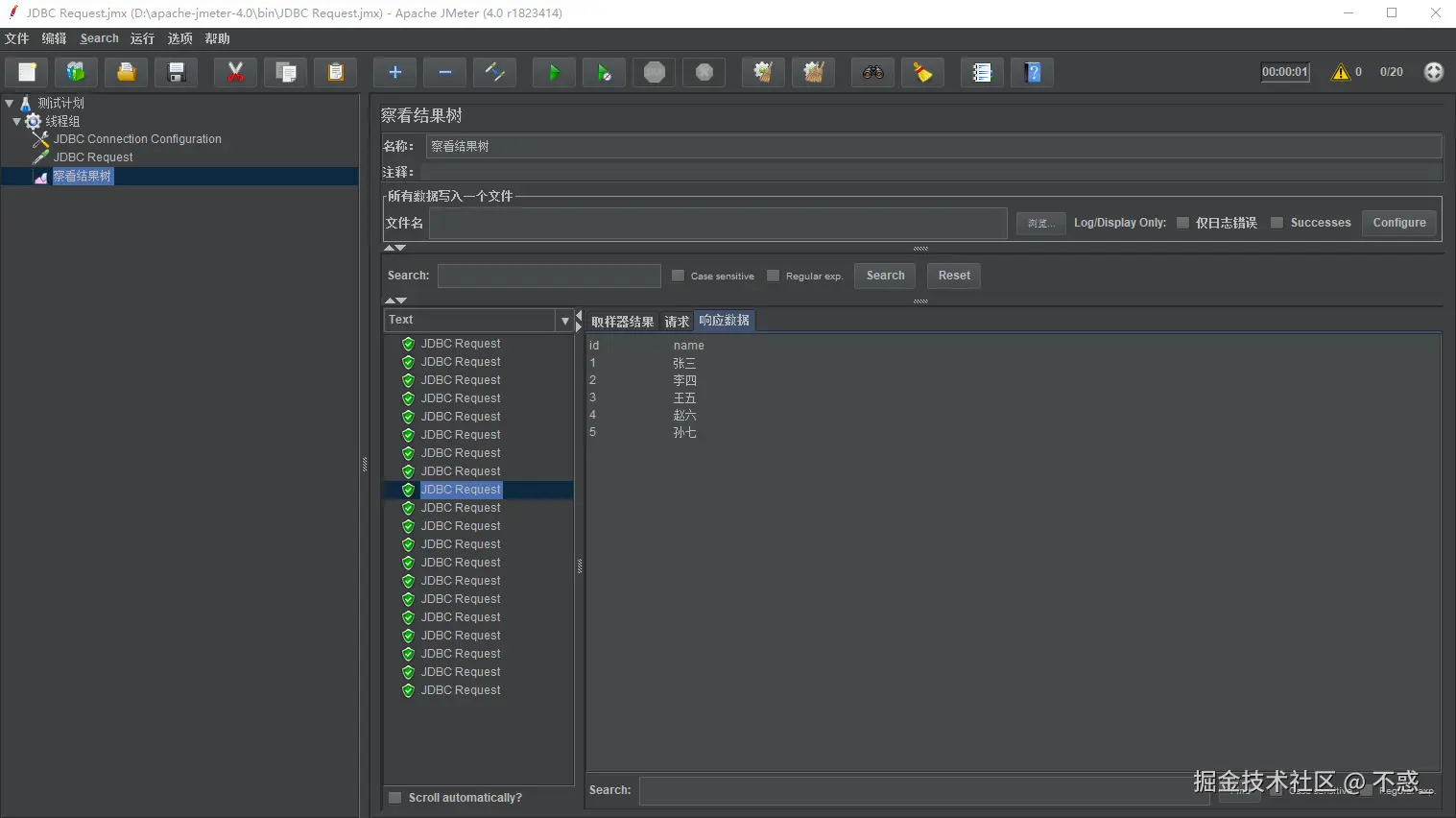Collapse the 线程组 tree node

click(x=17, y=121)
